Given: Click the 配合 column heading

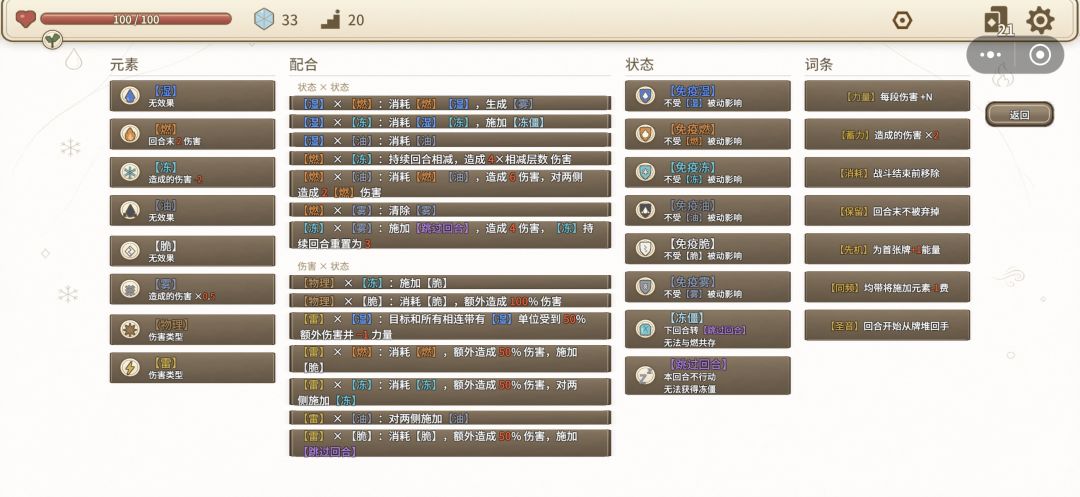Looking at the screenshot, I should point(304,65).
